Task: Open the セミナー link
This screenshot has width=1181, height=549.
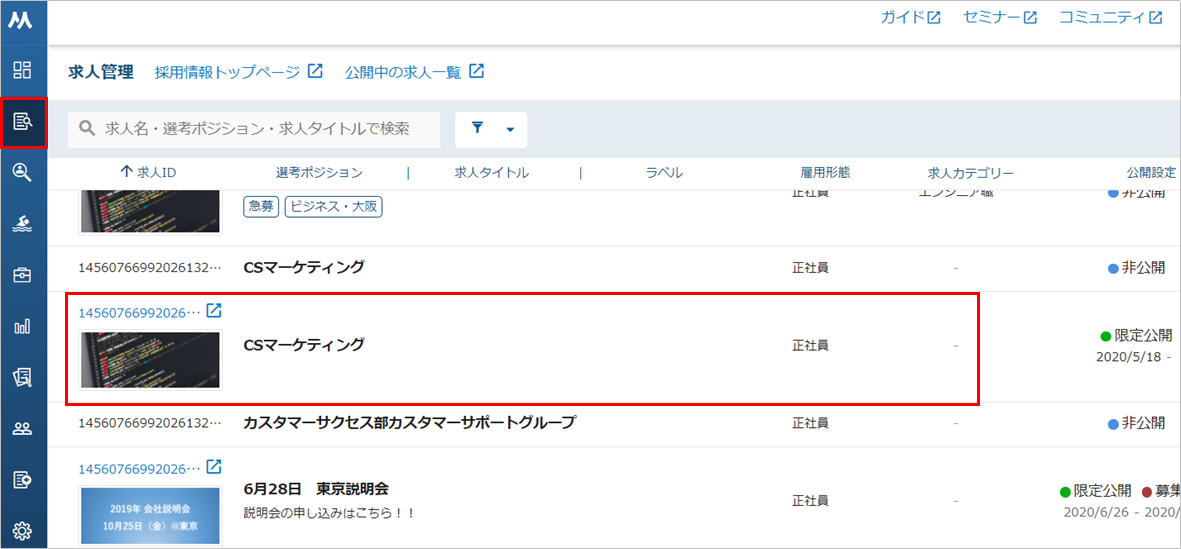Action: click(x=999, y=18)
